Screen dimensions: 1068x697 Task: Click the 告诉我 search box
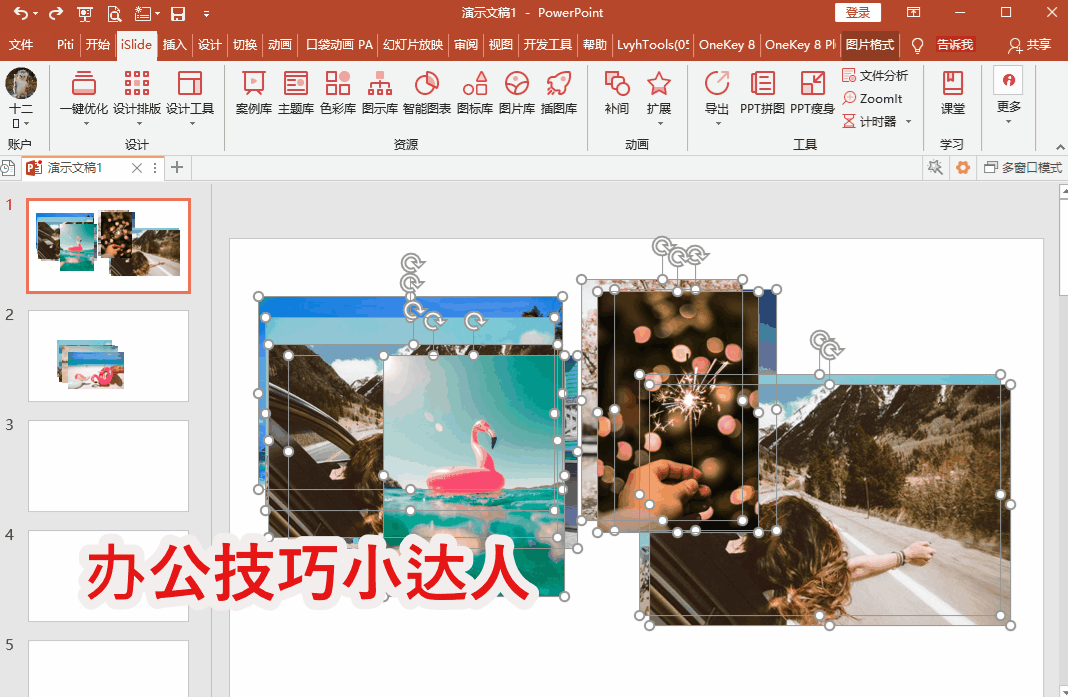pos(955,44)
